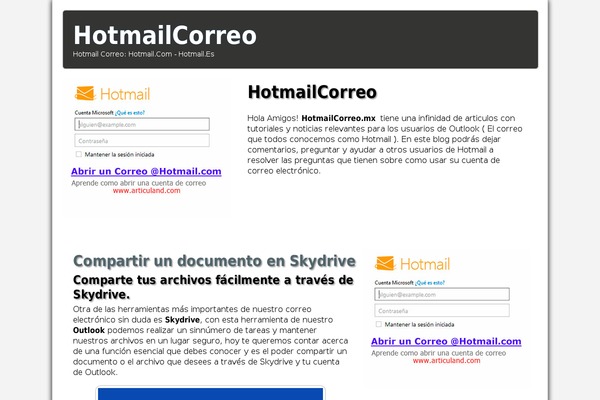This screenshot has height=400, width=600.
Task: Open 'Compartir un documento en Skydrive' article title
Action: pos(215,261)
